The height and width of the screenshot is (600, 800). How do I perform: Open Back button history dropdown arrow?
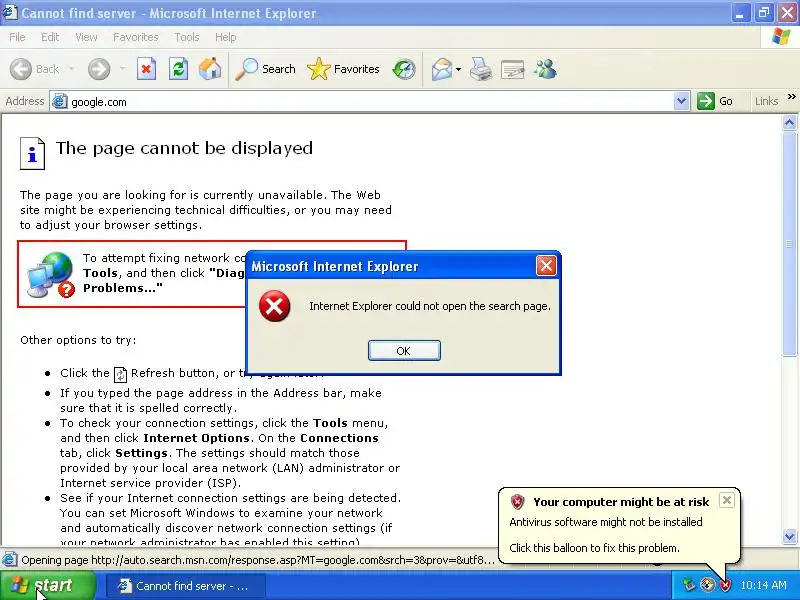pos(71,69)
